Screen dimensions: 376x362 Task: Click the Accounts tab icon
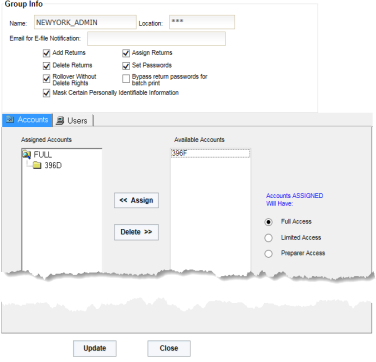coord(10,120)
